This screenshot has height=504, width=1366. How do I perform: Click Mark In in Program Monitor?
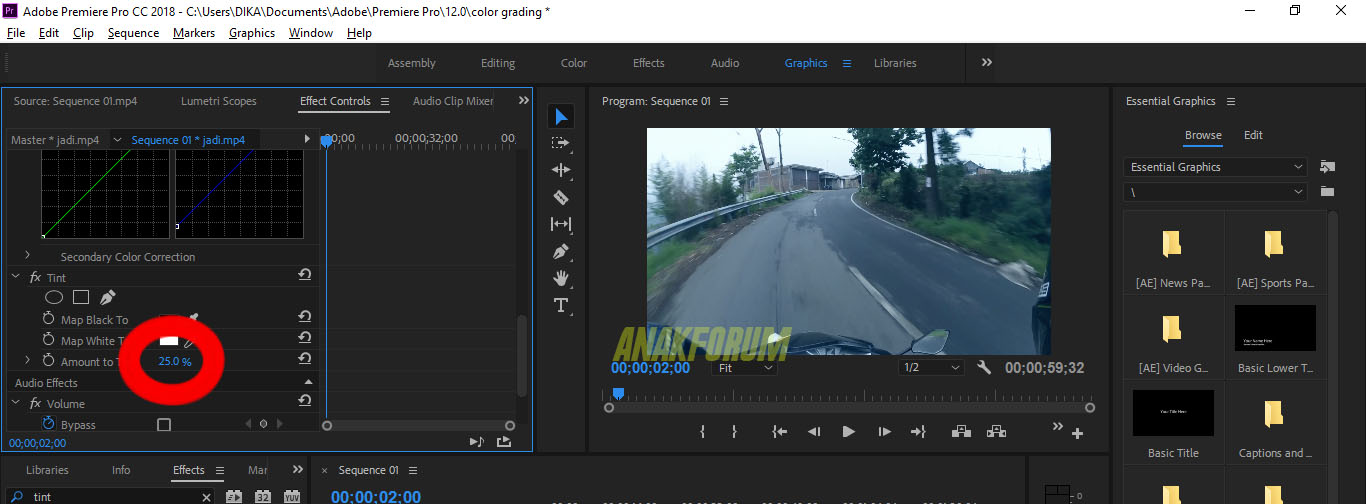703,432
